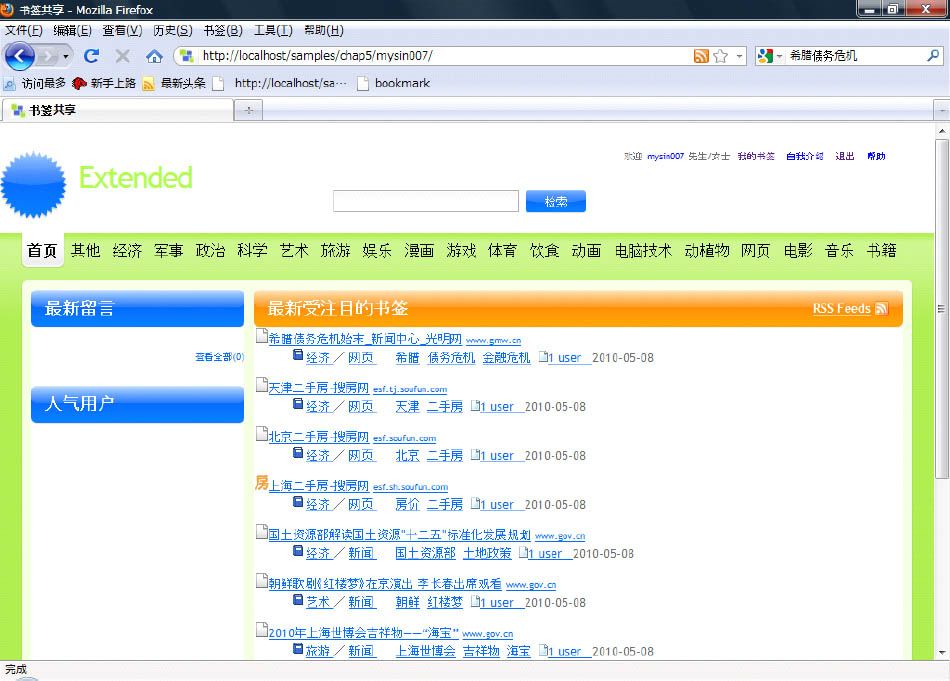Open a new tab with the plus button
Viewport: 950px width, 681px height.
click(248, 110)
